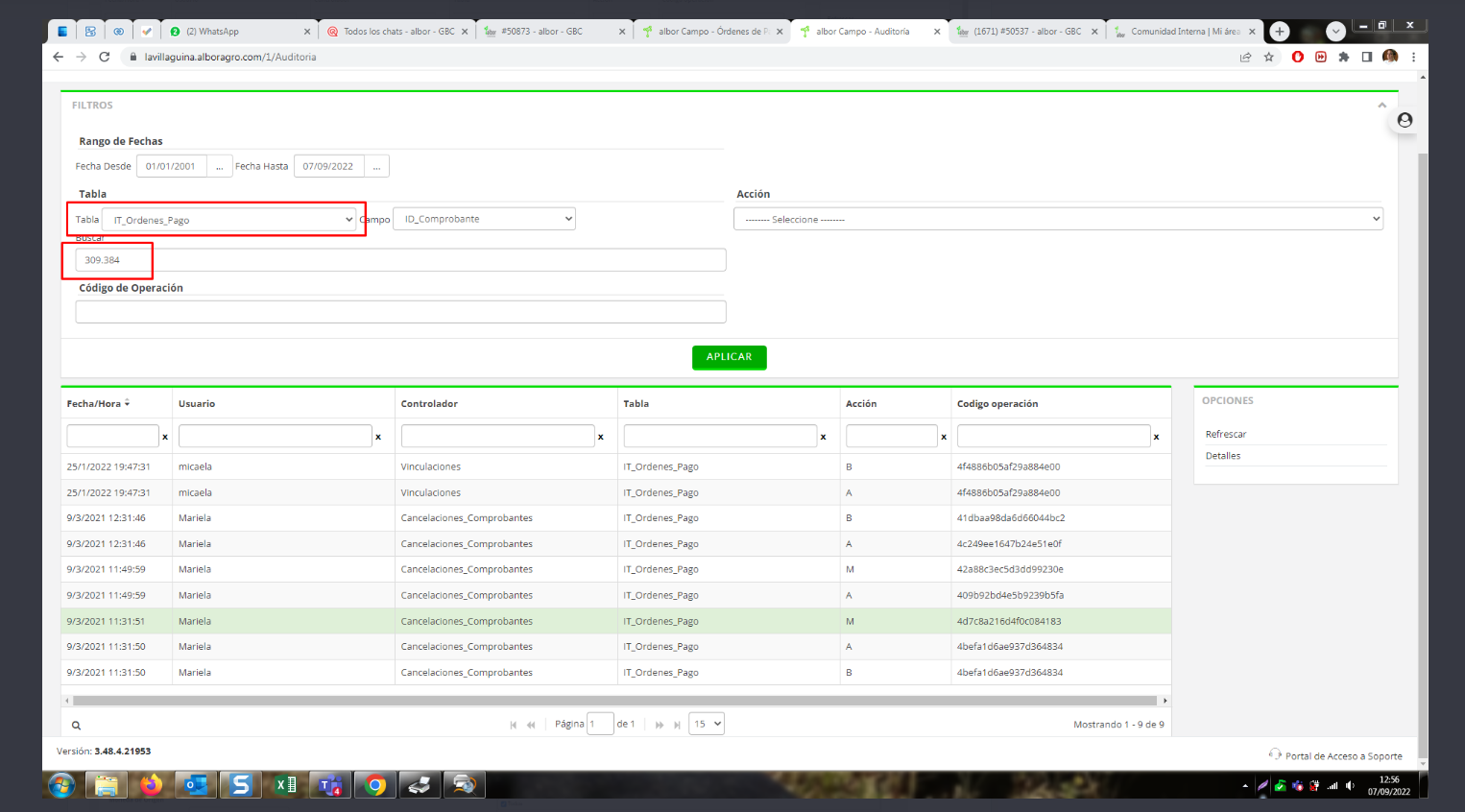Click the grid search magnifier icon
Screen dimensions: 1465x812
(x=76, y=726)
